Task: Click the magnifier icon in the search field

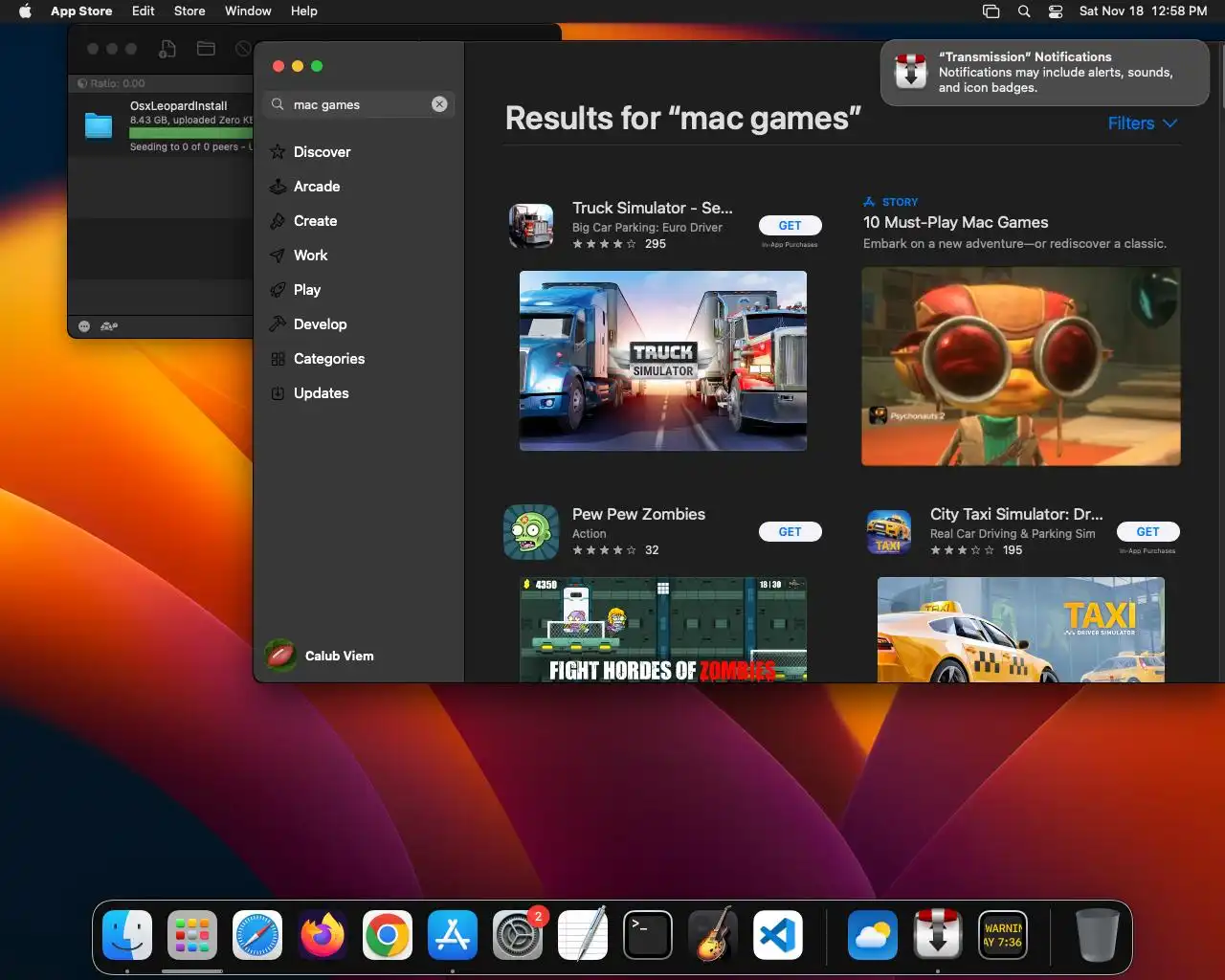Action: pos(278,104)
